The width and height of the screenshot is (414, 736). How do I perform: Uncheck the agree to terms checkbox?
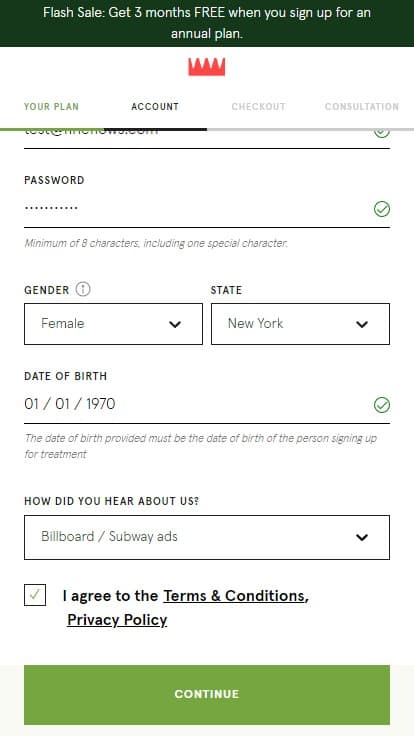pyautogui.click(x=35, y=595)
